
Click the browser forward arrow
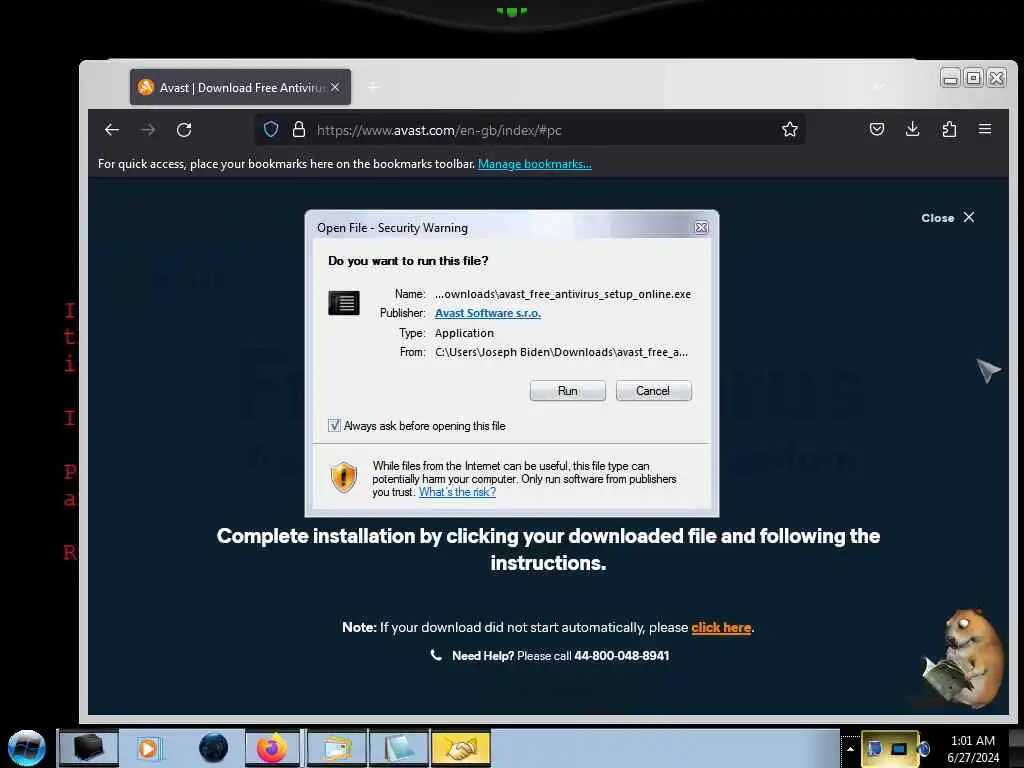(x=148, y=129)
